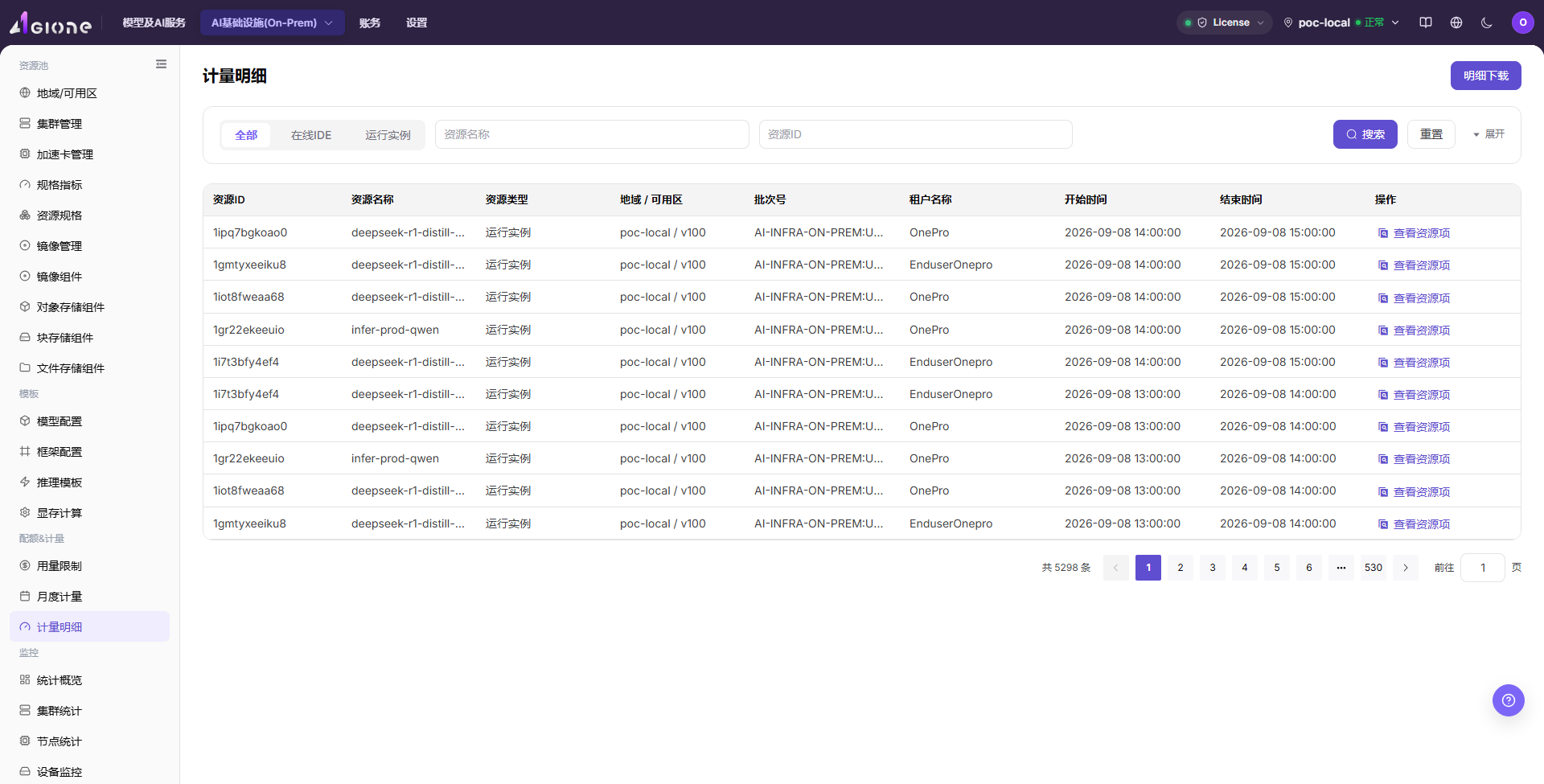Viewport: 1544px width, 784px height.
Task: Open 模型配置 in the sidebar
Action: [89, 421]
